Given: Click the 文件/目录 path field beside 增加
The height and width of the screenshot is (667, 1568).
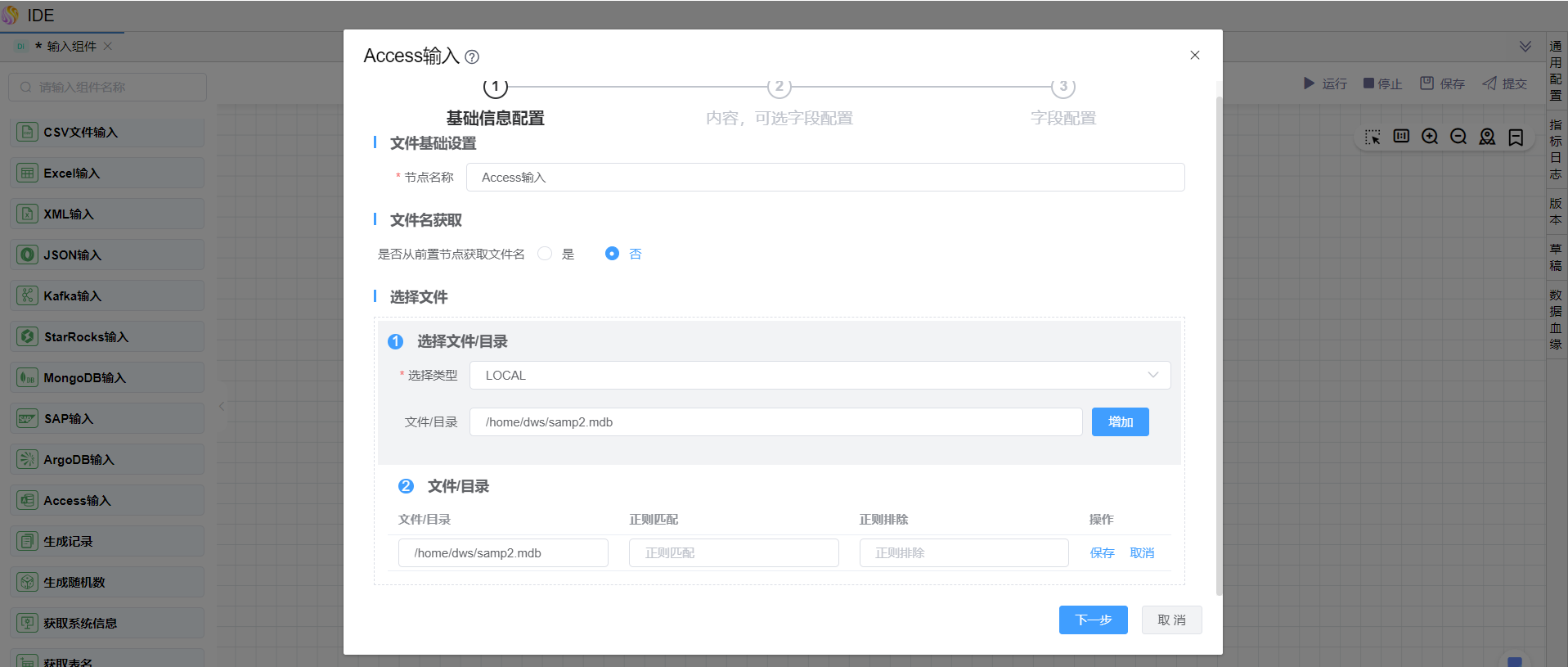Looking at the screenshot, I should coord(776,421).
